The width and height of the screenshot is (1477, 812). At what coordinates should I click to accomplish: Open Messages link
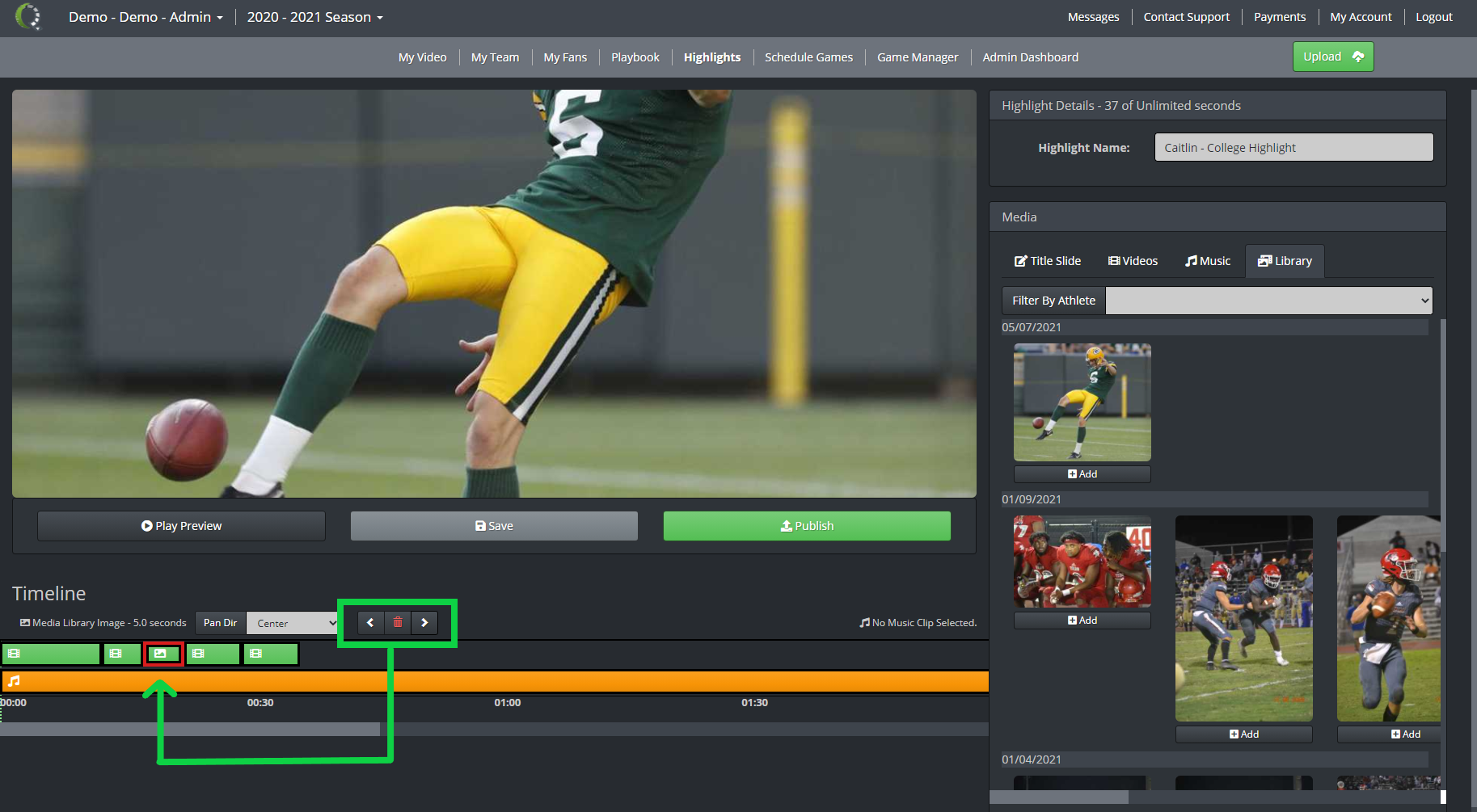pyautogui.click(x=1094, y=17)
